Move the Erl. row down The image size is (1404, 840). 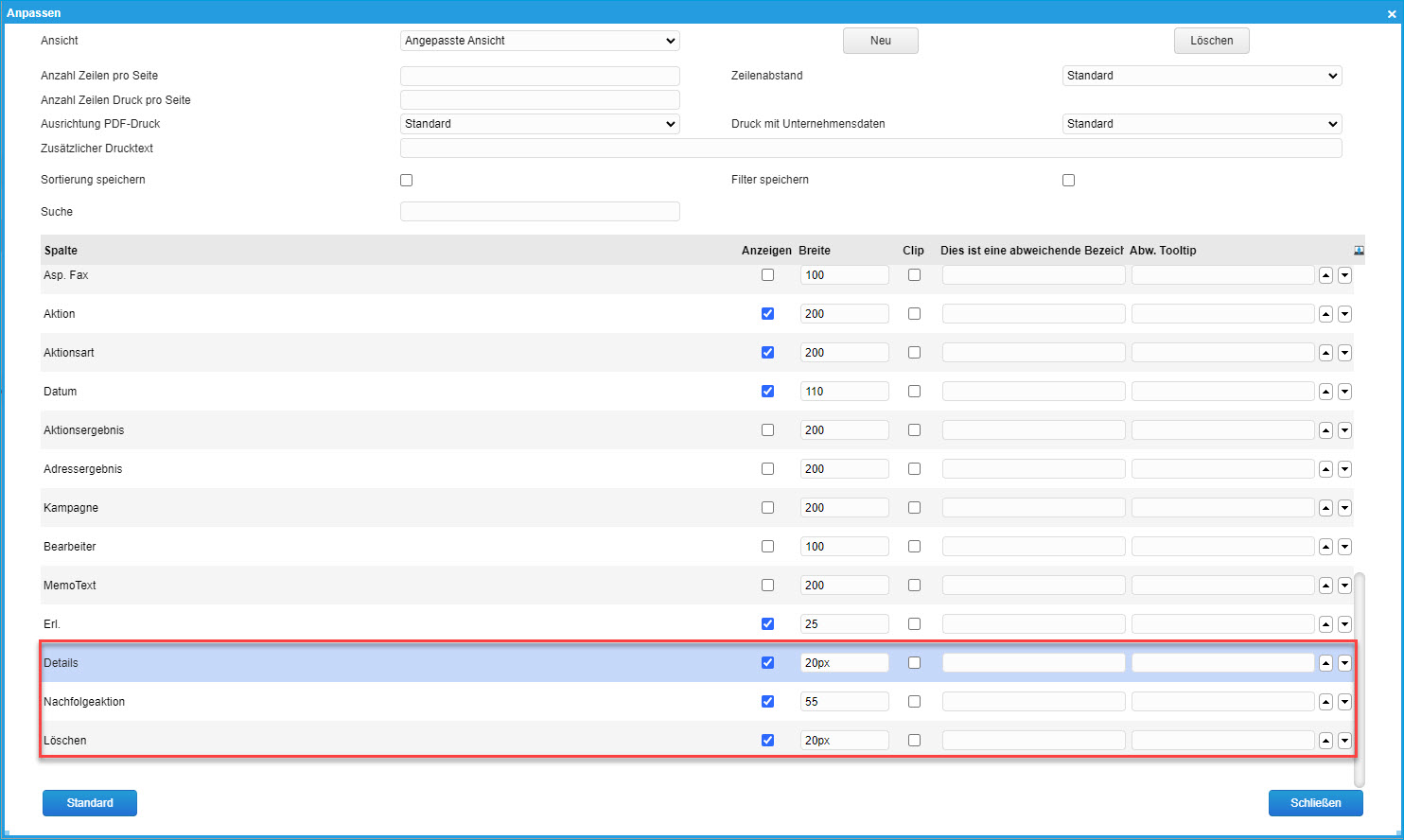[x=1344, y=624]
